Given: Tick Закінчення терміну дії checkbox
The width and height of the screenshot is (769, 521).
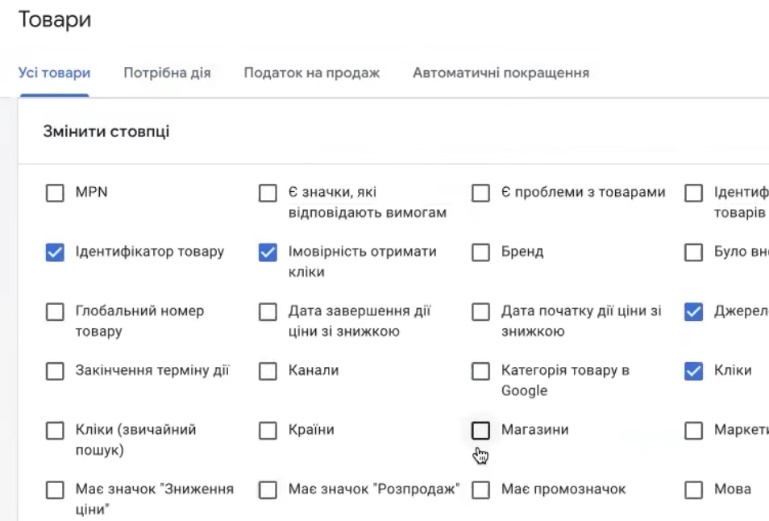Looking at the screenshot, I should tap(55, 371).
